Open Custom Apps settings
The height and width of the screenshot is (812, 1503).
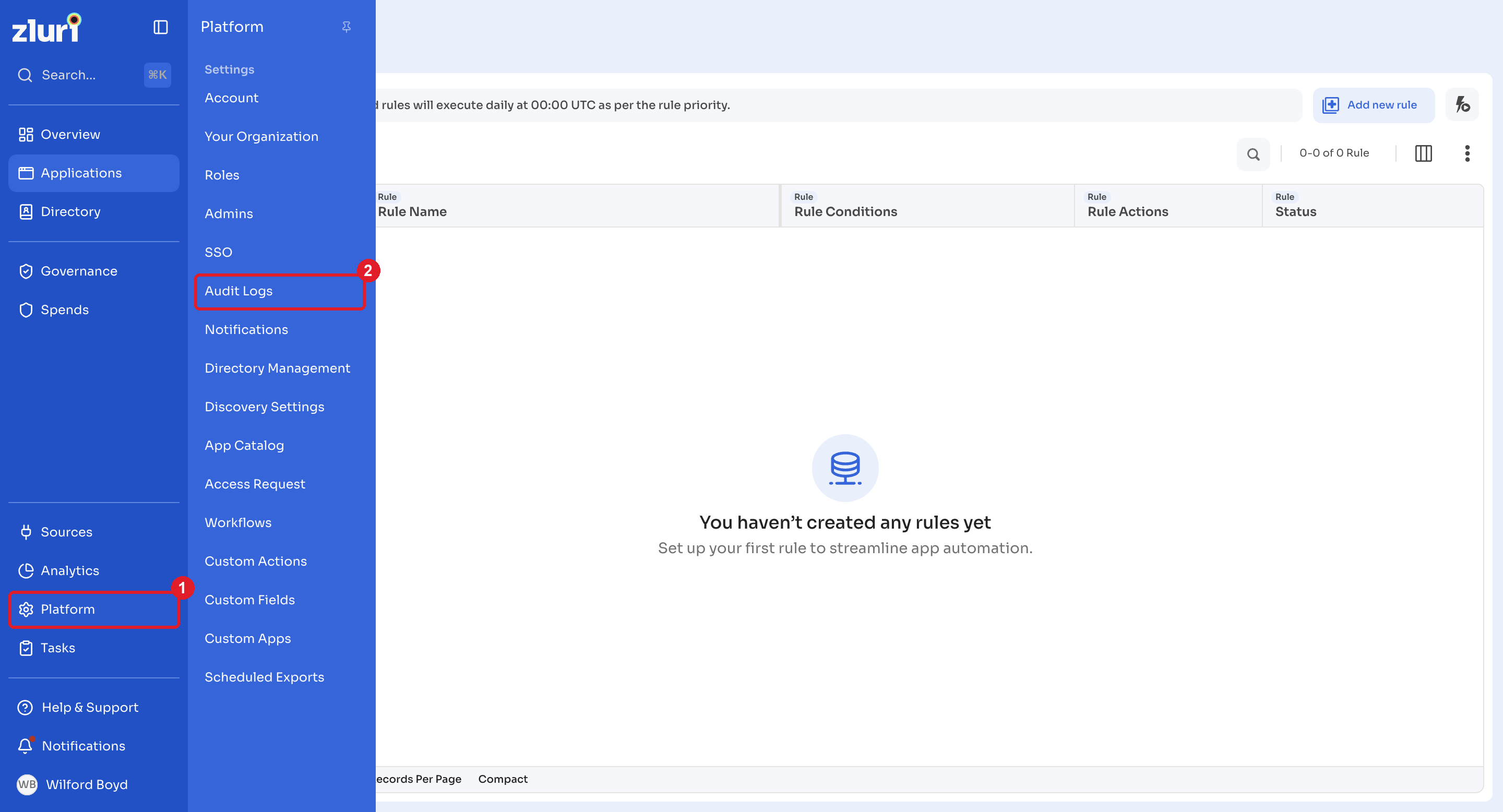pos(247,638)
